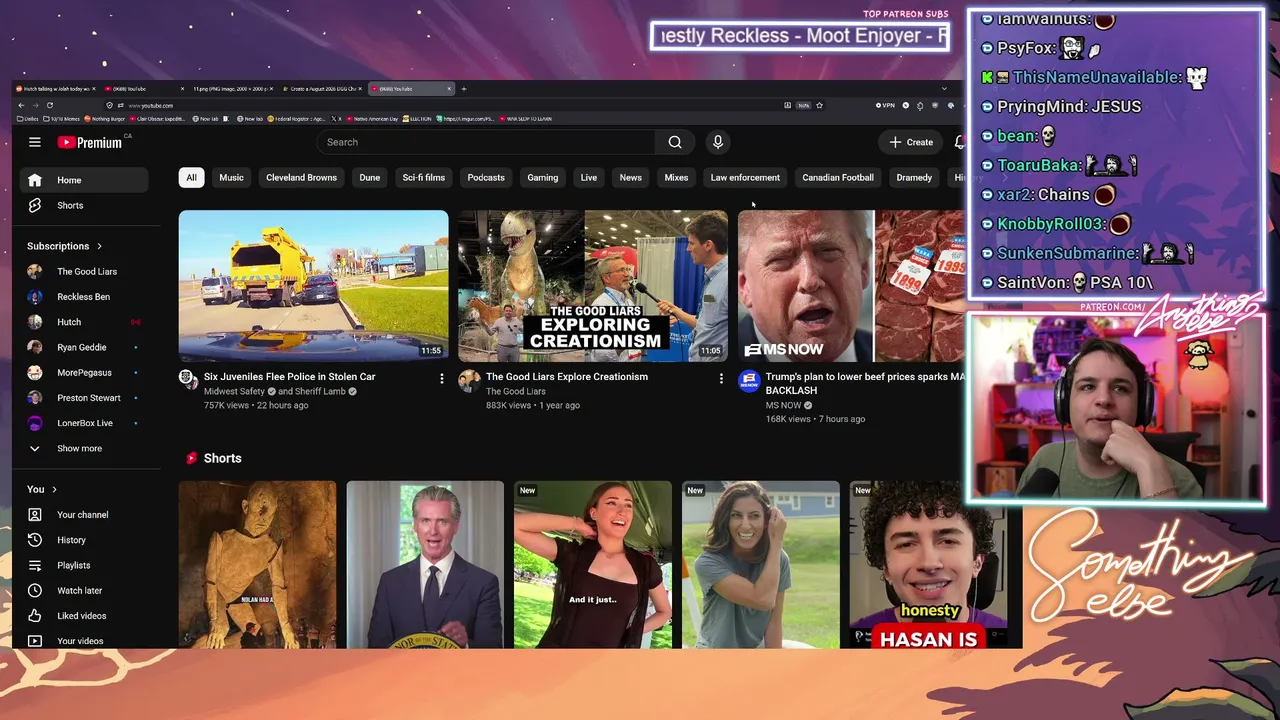Expand Show more subscriptions
The image size is (1280, 720).
pos(84,448)
